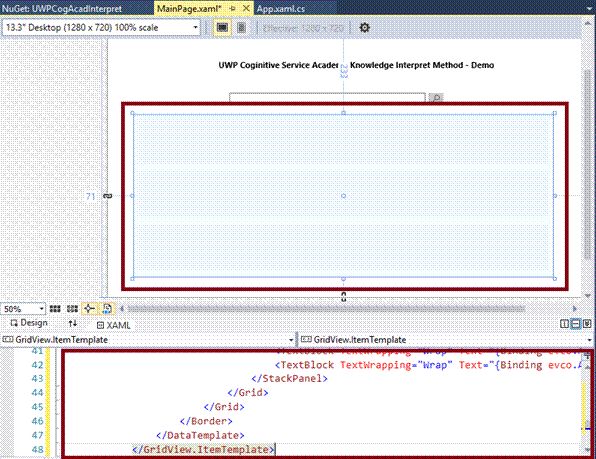
Task: Swap the Design and XAML panes
Action: coord(73,323)
